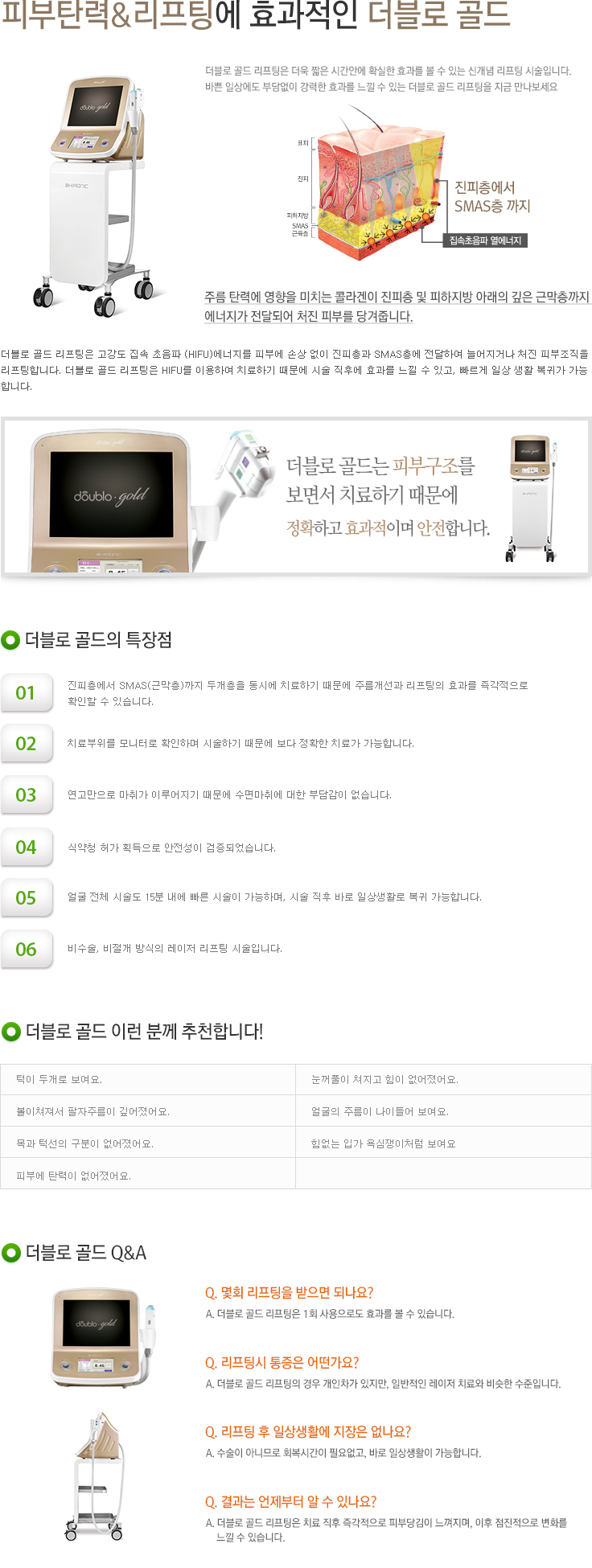Image resolution: width=592 pixels, height=1568 pixels.
Task: Open question 결과는 언제부터 알 수 있나요?
Action: click(290, 1501)
